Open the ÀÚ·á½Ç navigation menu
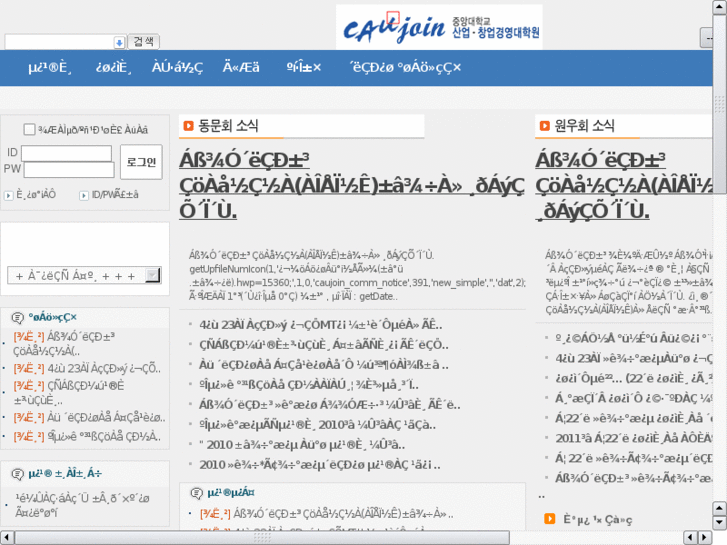Screen dimensions: 727x545 tap(178, 68)
